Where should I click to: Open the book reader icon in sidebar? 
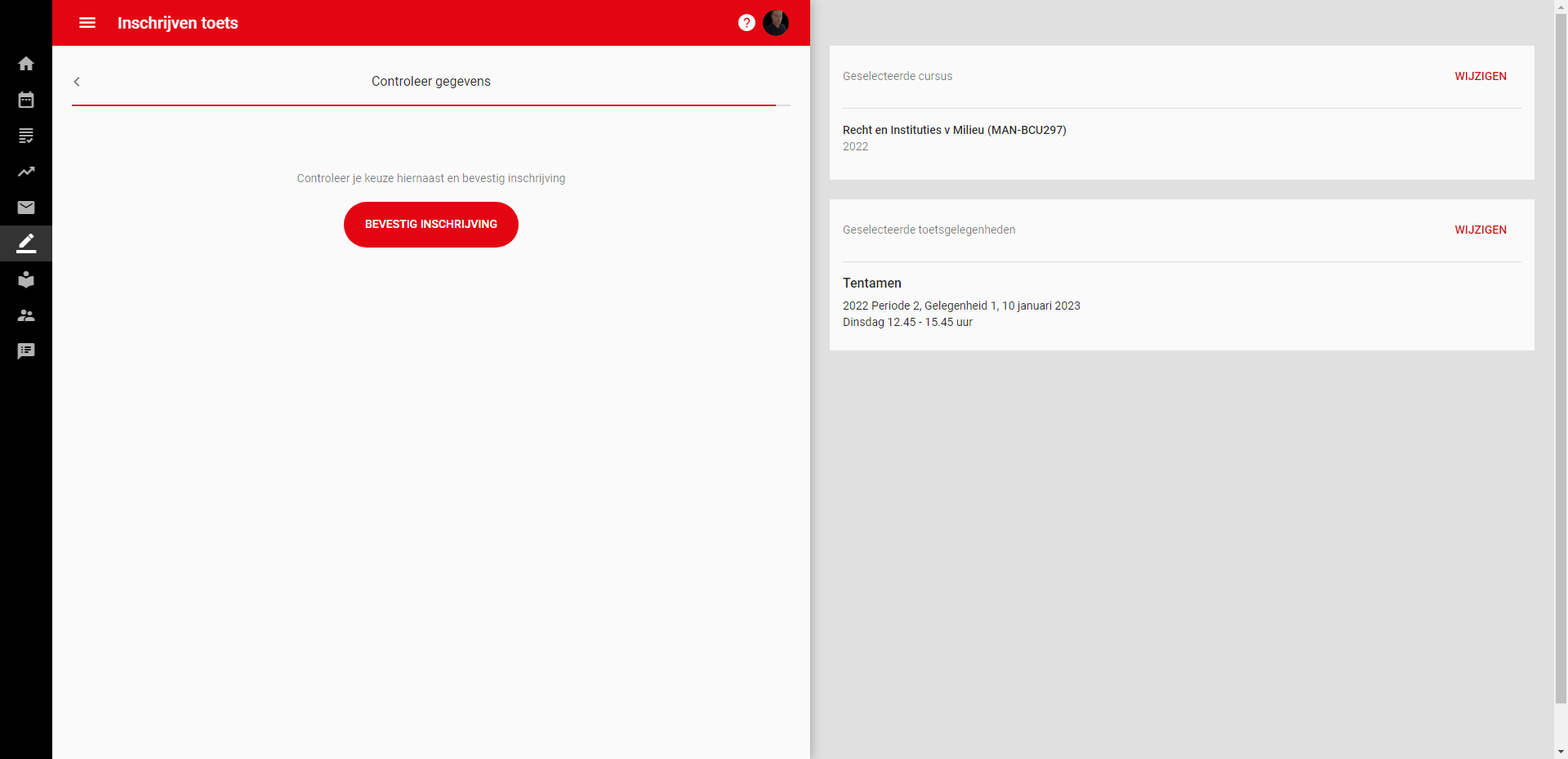[26, 279]
